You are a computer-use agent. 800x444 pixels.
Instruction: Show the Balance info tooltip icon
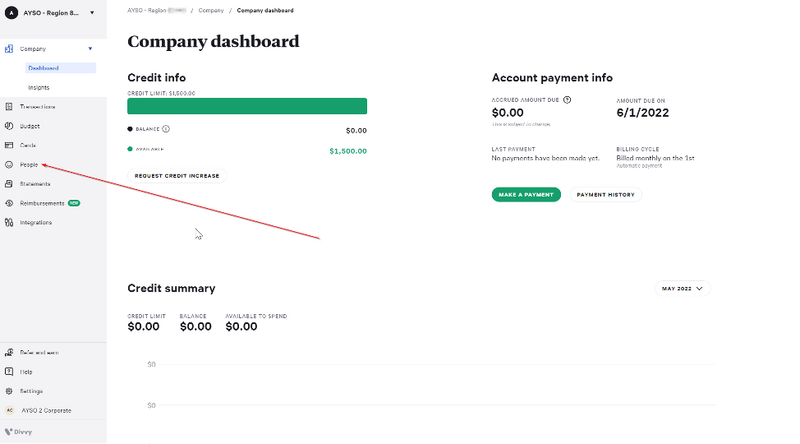tap(166, 129)
